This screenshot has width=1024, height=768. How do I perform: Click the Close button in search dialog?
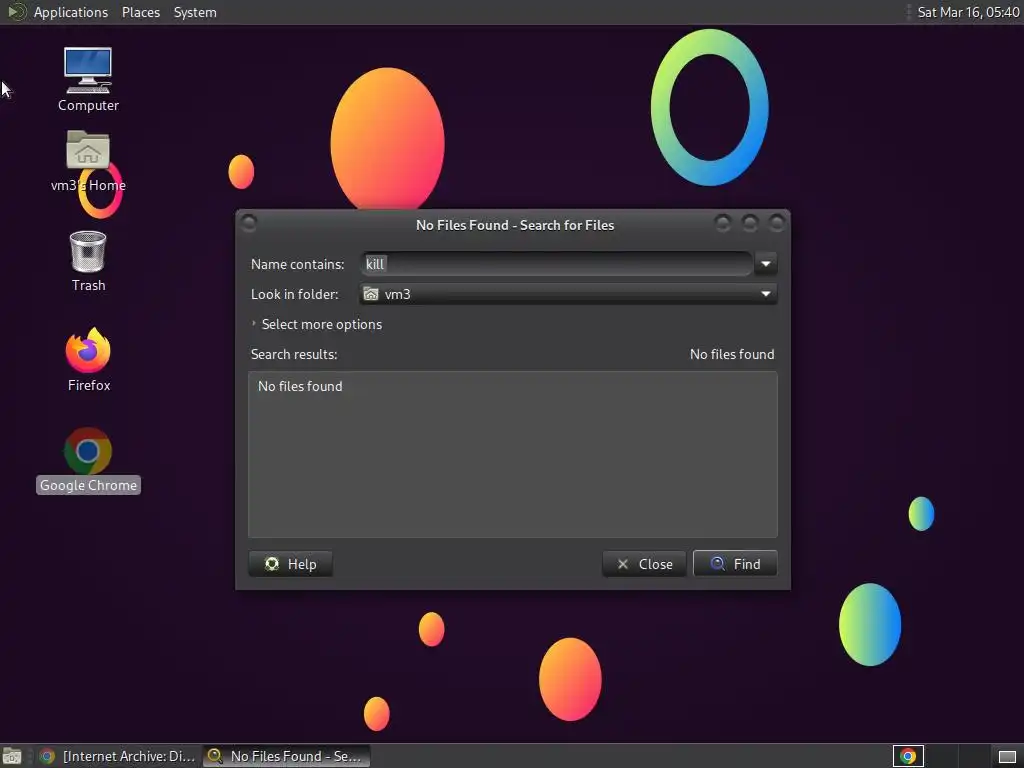644,564
